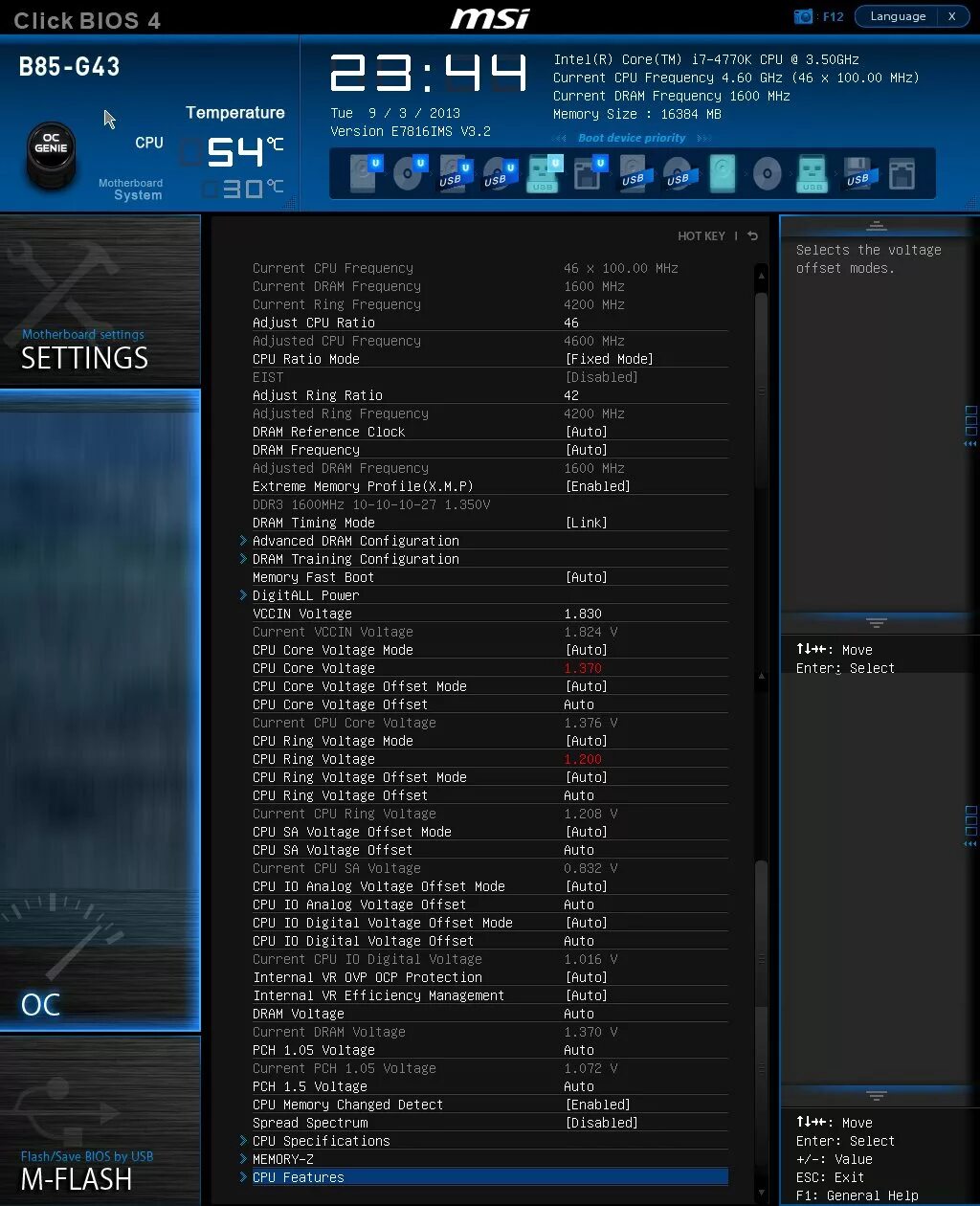Click the red CPU Ring Voltage value 1.200
The image size is (980, 1206).
pyautogui.click(x=583, y=759)
